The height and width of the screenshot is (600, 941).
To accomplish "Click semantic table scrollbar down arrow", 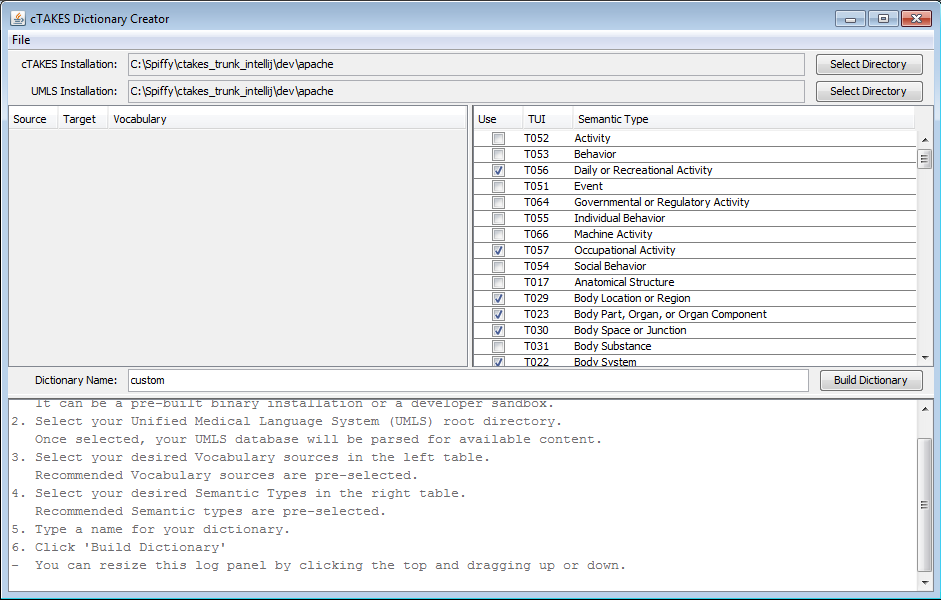I will tap(925, 358).
